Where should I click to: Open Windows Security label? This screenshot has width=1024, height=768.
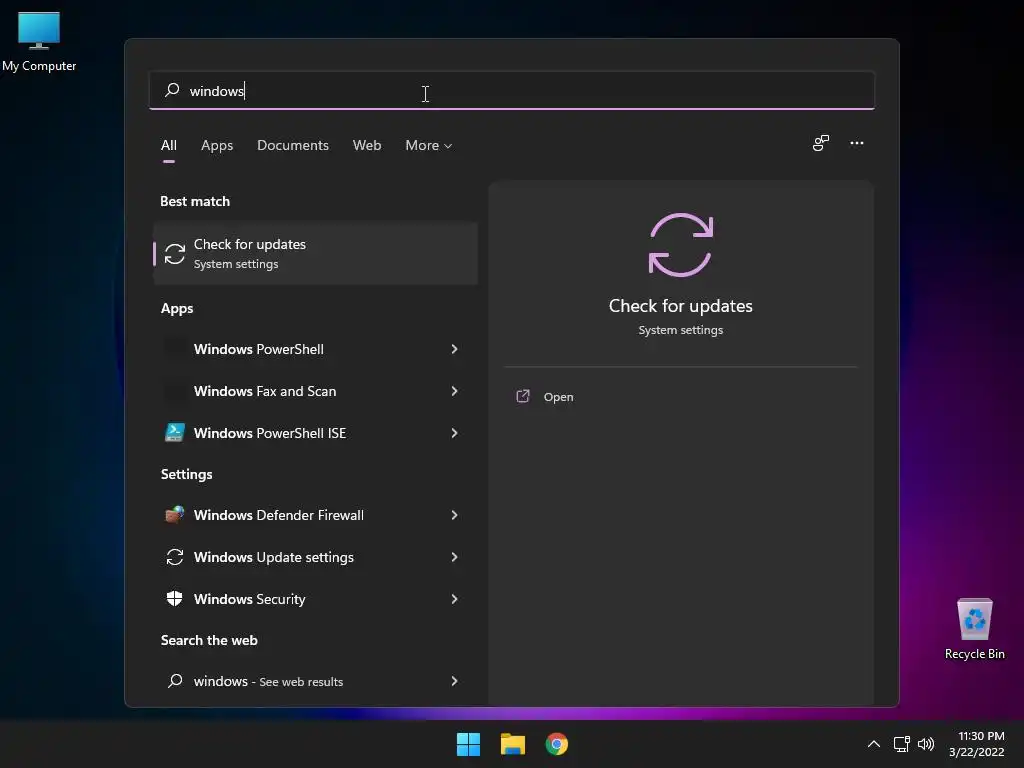coord(249,599)
